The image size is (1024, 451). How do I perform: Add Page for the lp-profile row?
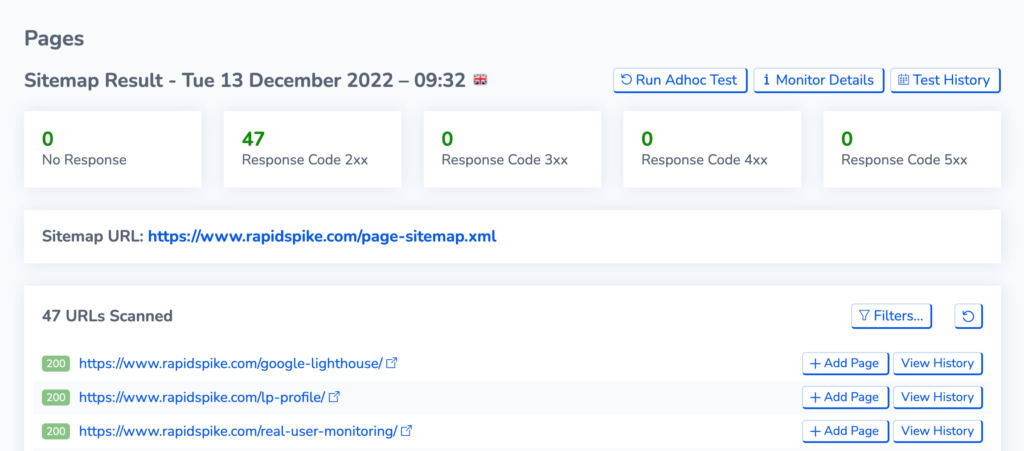tap(845, 397)
